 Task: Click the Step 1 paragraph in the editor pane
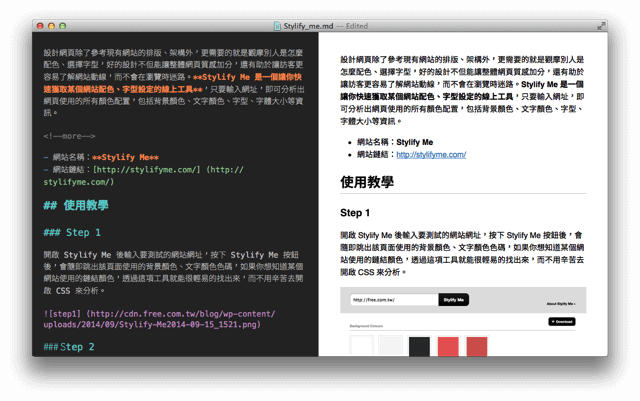pos(173,273)
